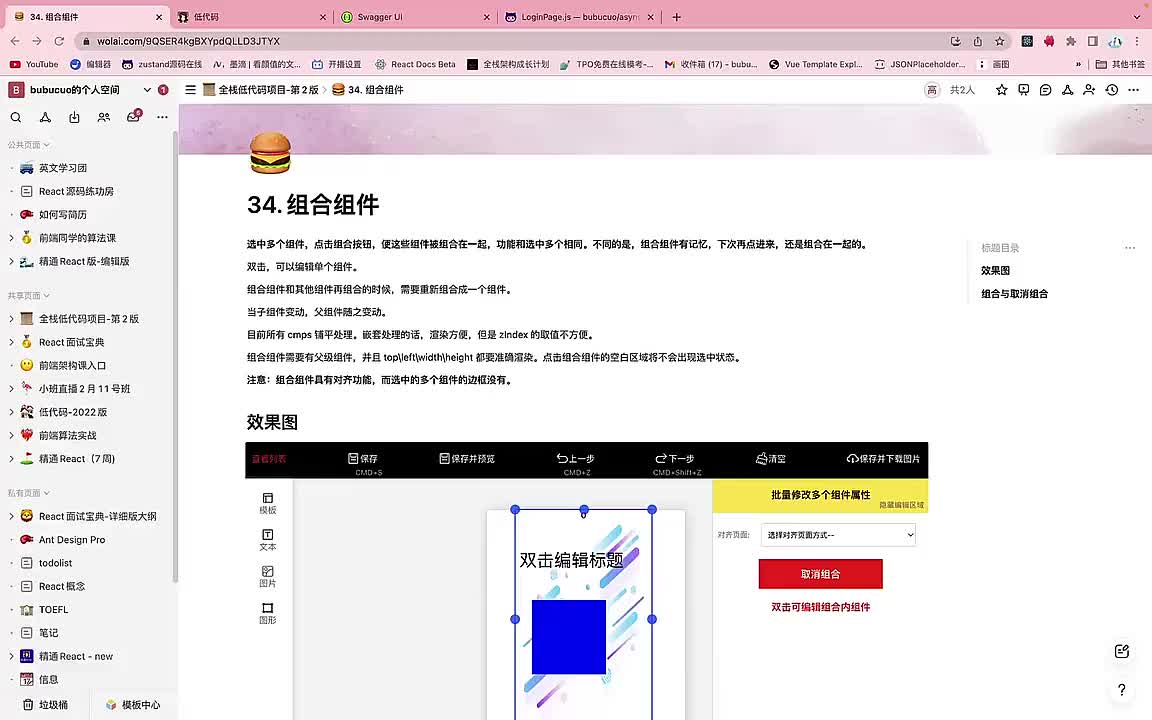Click the import download icon in sidebar

point(74,117)
